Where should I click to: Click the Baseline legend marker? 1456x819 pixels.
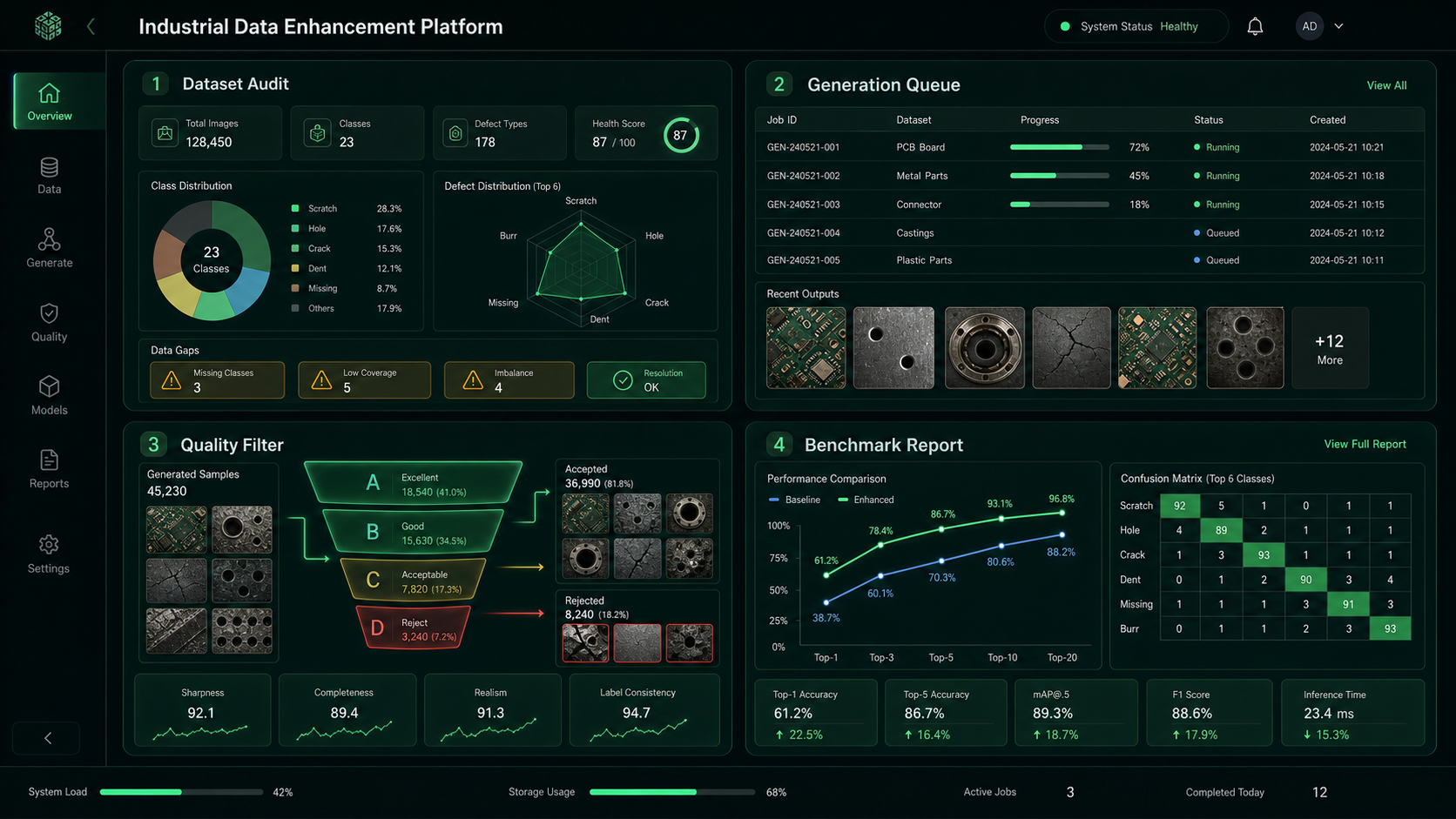[x=774, y=500]
